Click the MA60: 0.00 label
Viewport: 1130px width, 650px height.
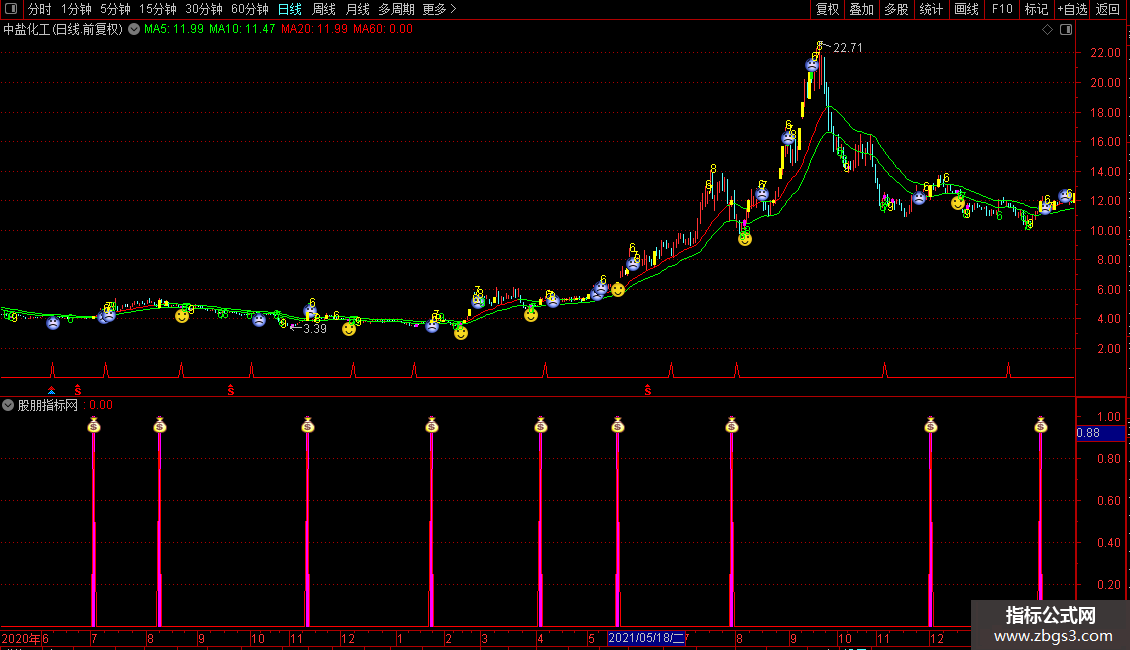click(x=383, y=30)
